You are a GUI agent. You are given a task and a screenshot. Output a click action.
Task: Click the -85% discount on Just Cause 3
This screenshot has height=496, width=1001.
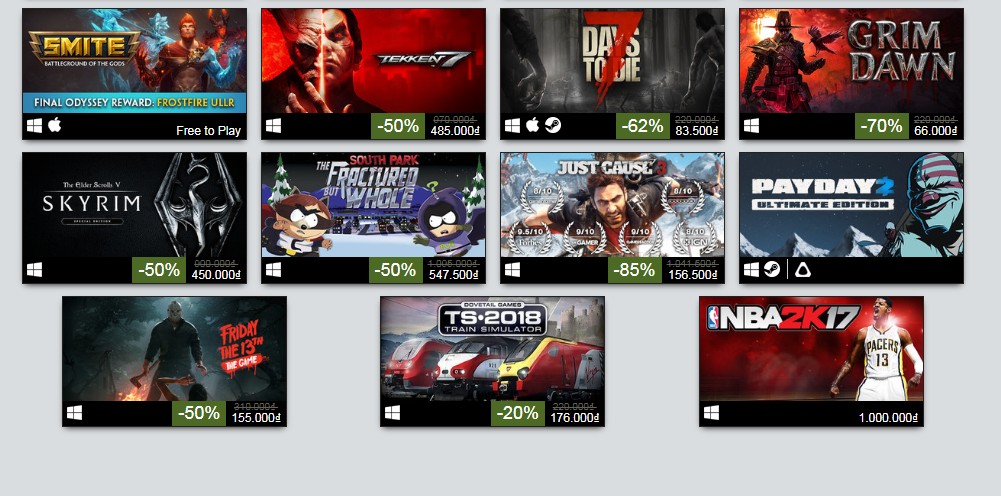click(x=635, y=270)
